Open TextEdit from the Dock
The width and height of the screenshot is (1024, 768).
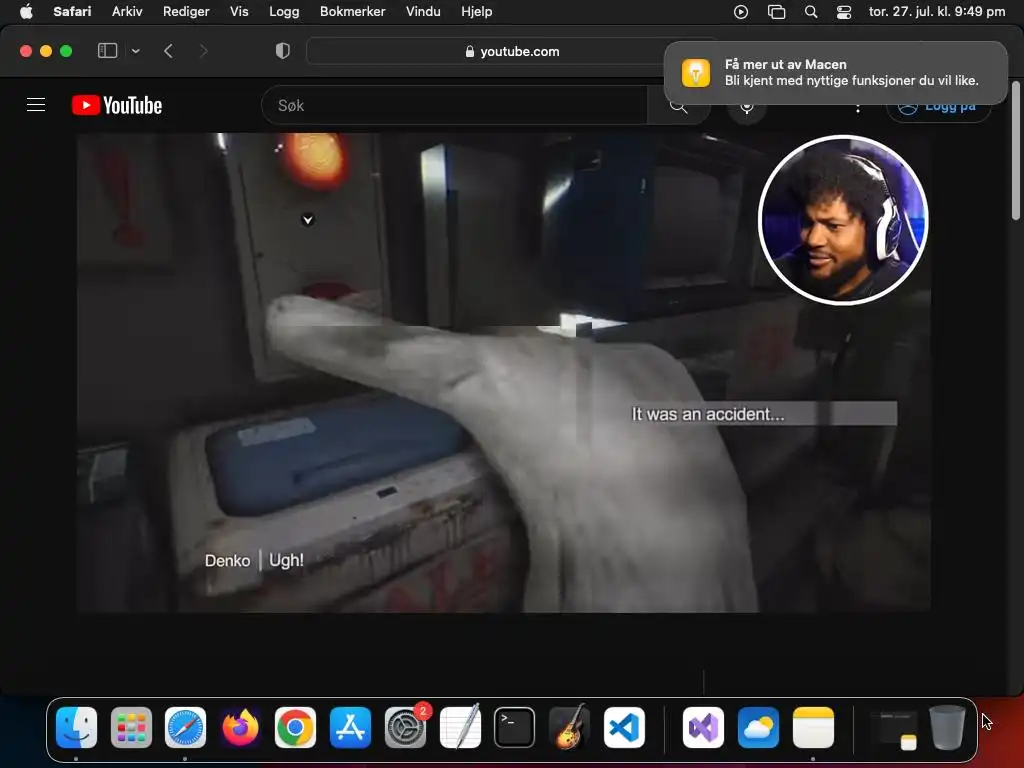coord(460,728)
